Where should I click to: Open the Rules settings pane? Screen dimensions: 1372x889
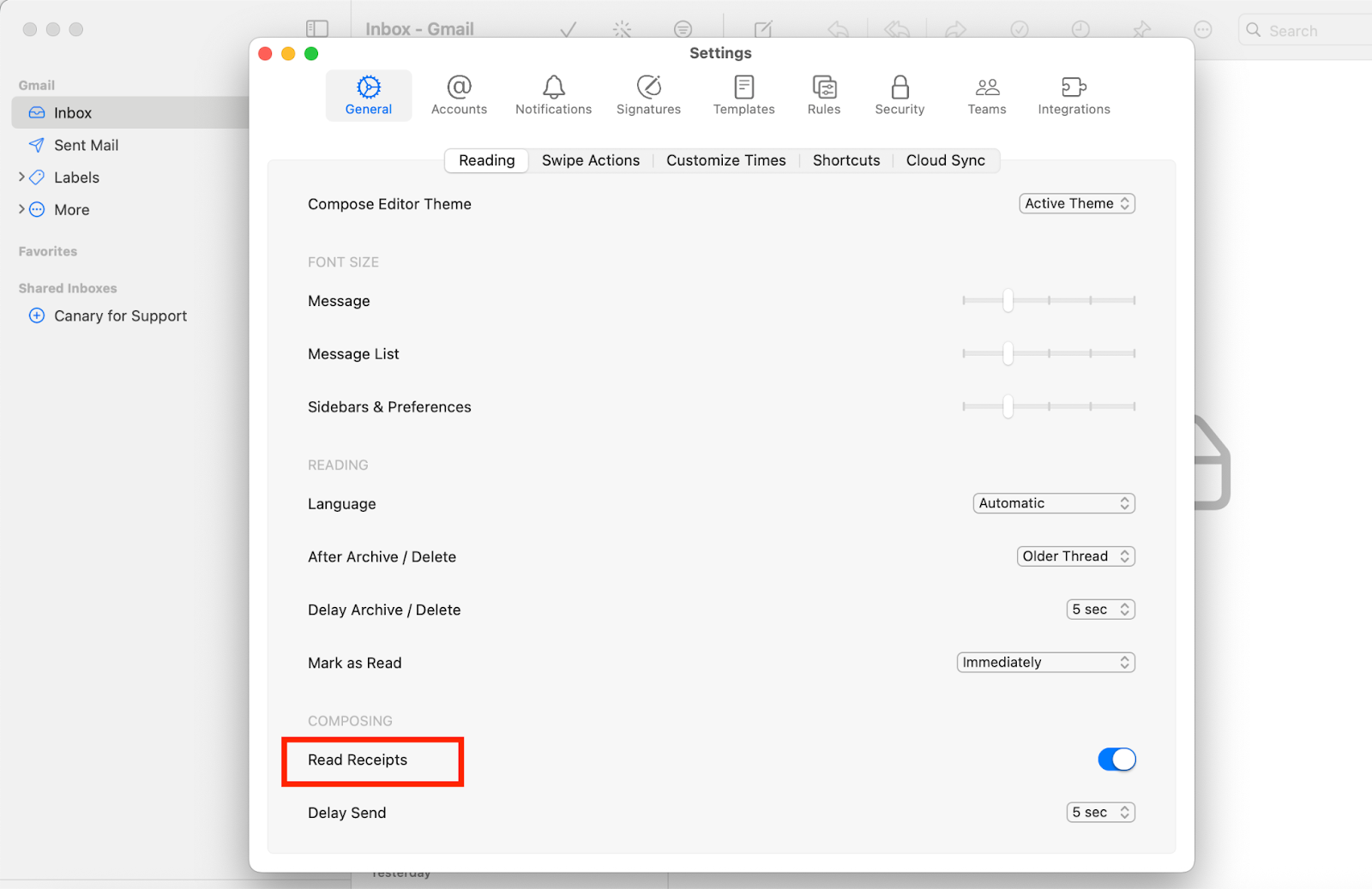[824, 95]
